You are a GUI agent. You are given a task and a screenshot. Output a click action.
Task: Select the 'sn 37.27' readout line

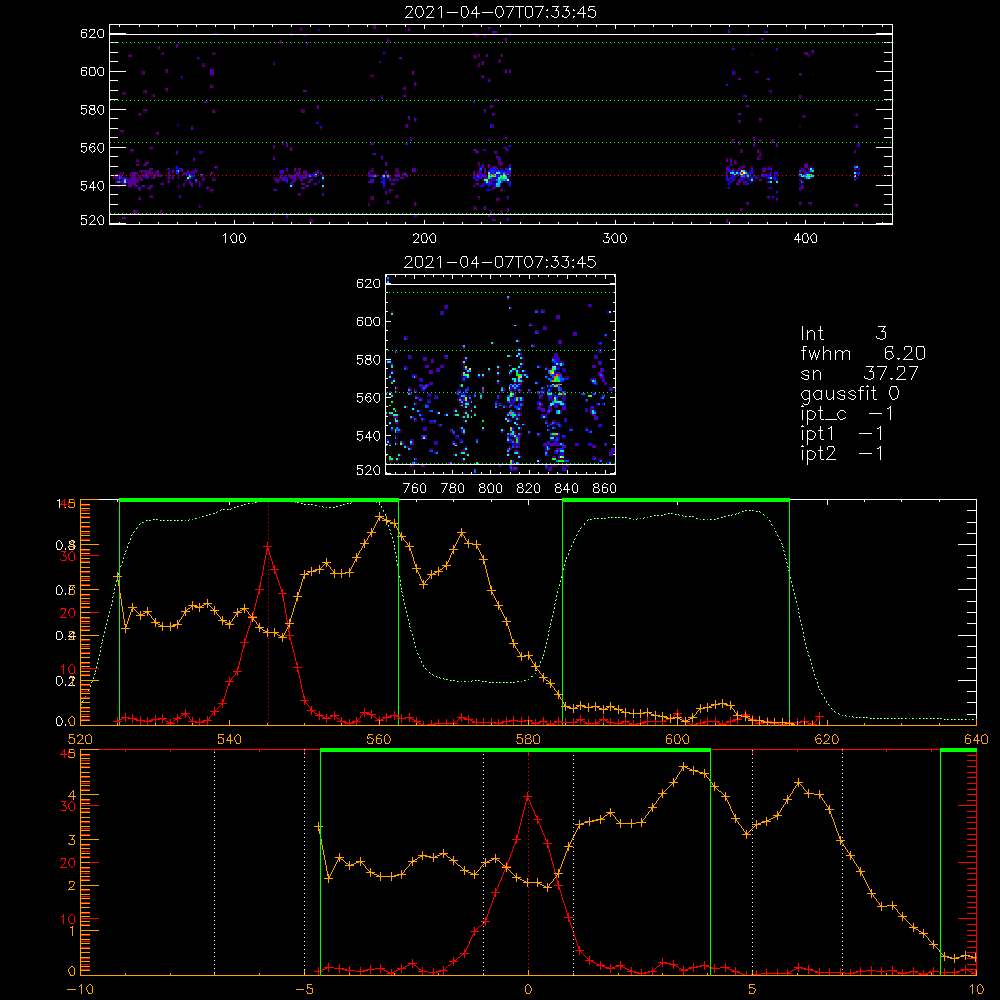(859, 373)
